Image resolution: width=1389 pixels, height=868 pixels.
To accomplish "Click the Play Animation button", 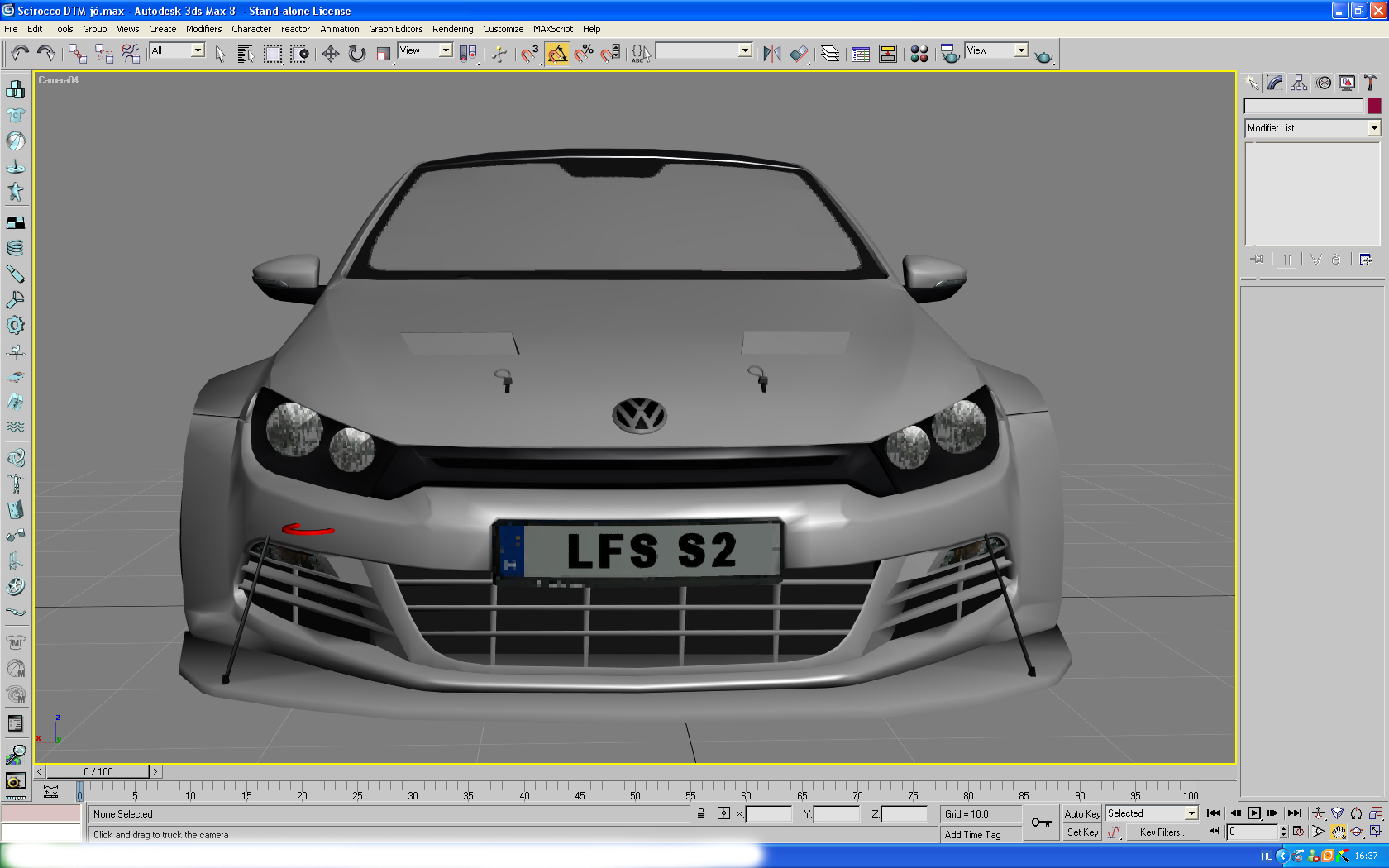I will (1254, 813).
